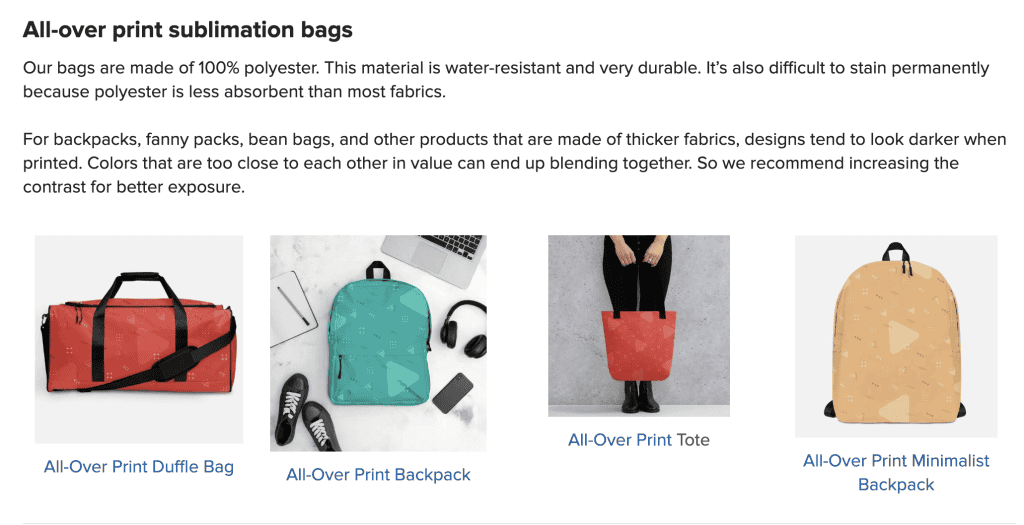Click the orange backpack's black top handle

(x=896, y=252)
